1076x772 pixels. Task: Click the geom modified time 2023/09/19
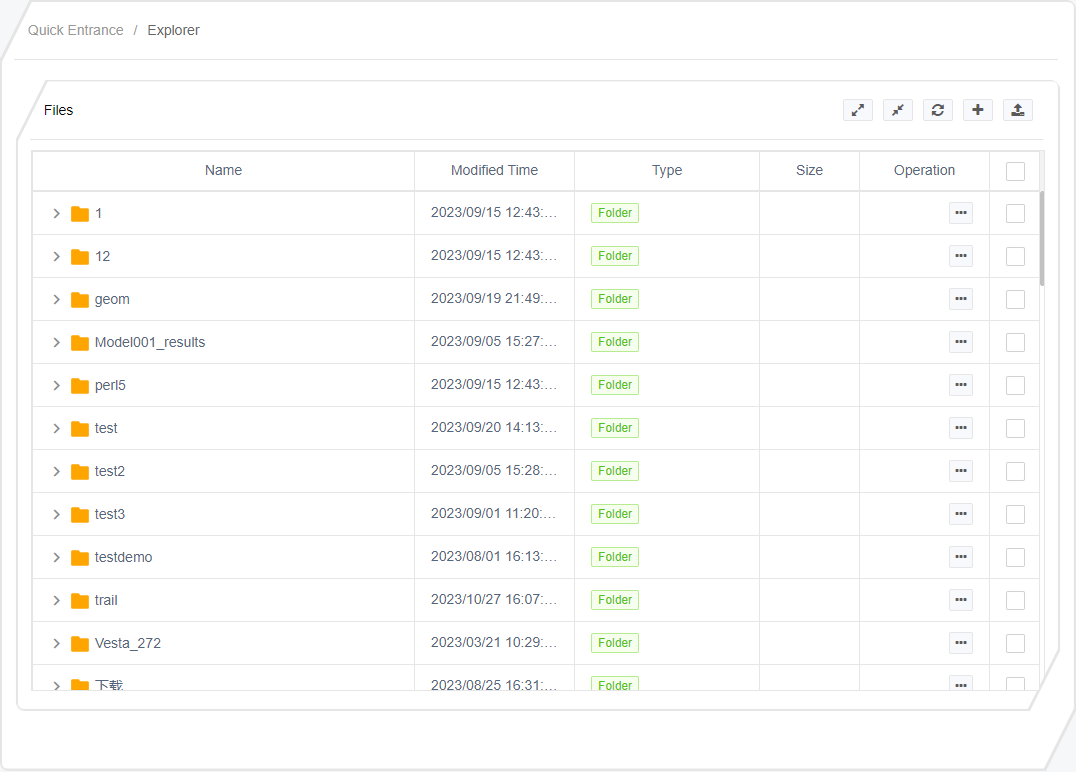[493, 299]
